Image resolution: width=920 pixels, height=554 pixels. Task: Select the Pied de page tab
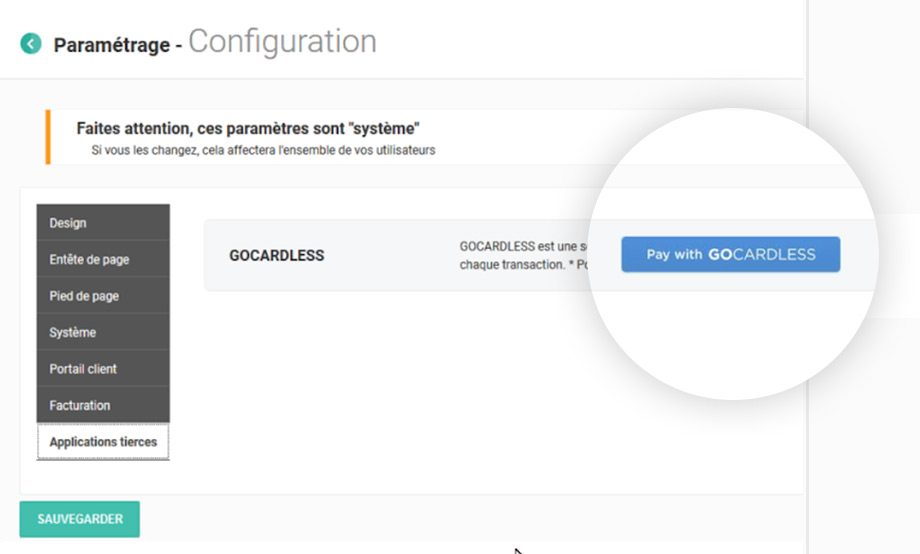pos(103,296)
